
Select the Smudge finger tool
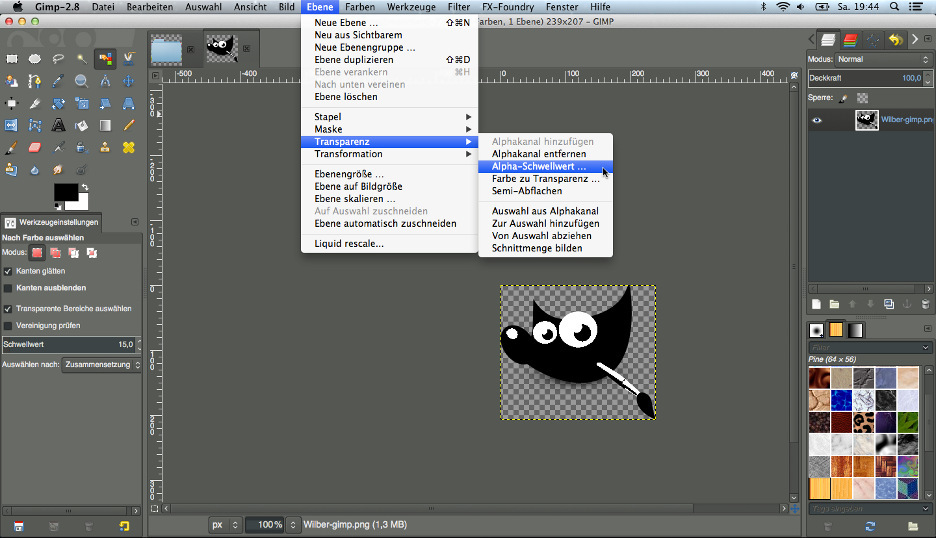pos(58,170)
